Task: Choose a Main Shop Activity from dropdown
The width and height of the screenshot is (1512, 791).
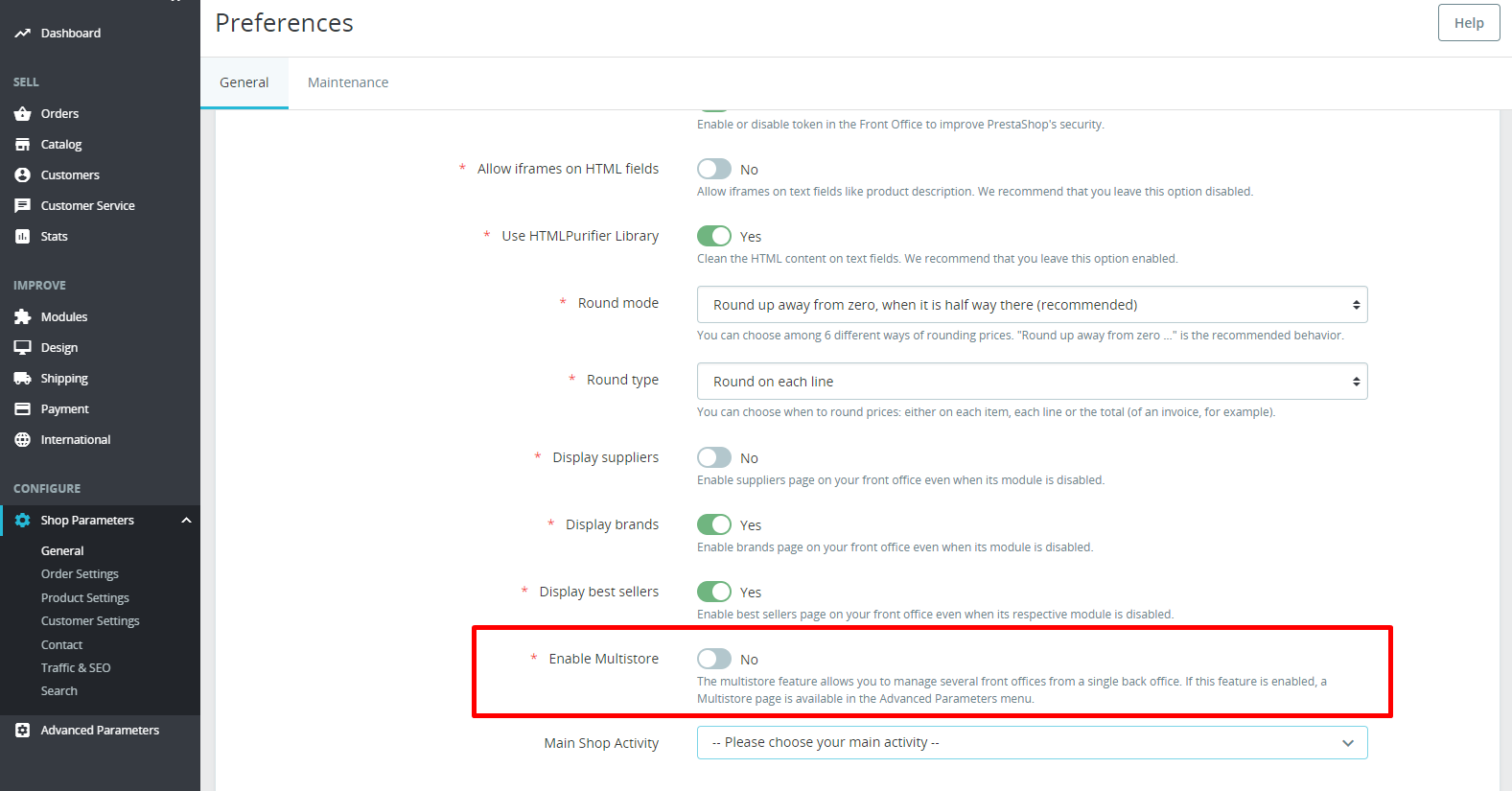Action: click(x=1032, y=743)
